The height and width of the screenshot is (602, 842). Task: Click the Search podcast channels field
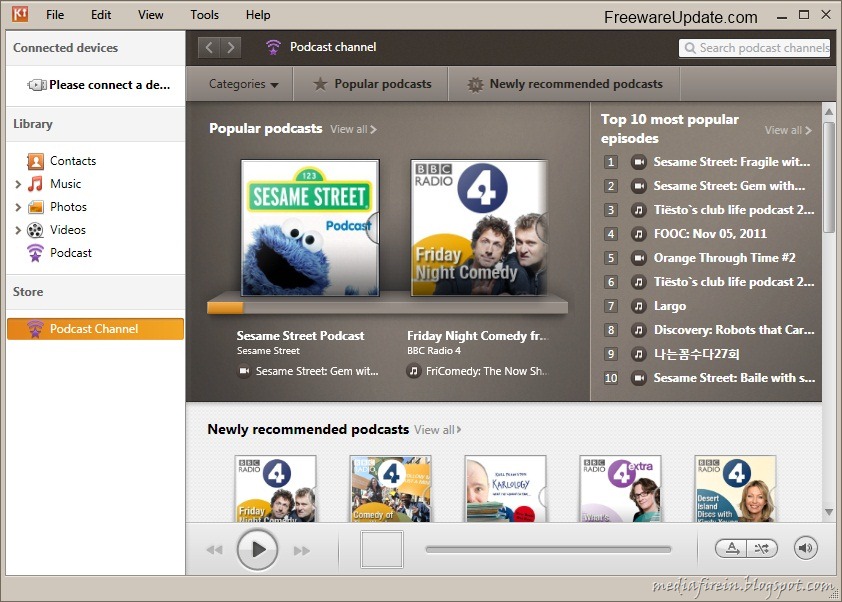pyautogui.click(x=755, y=47)
